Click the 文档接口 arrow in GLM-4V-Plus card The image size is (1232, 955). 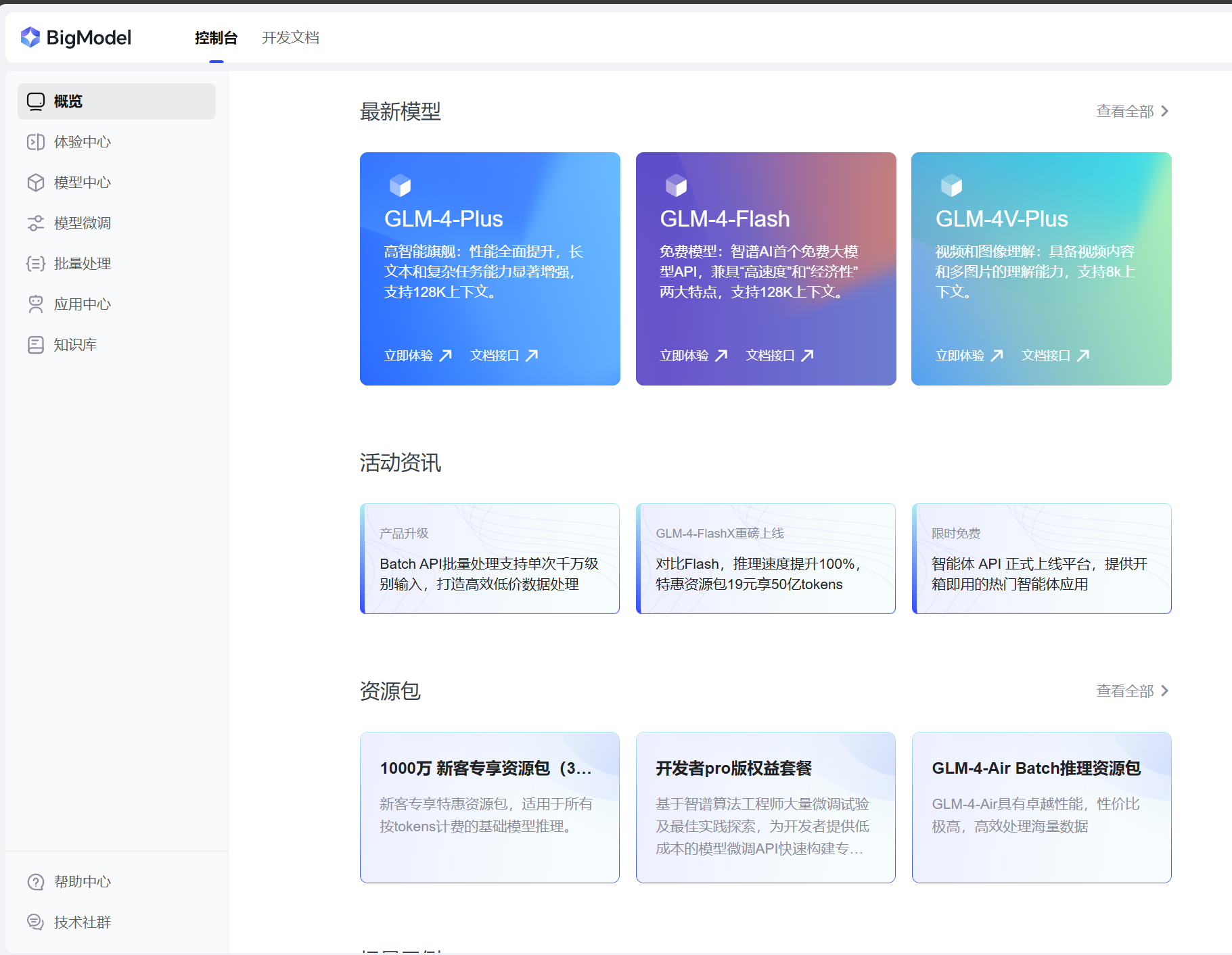point(1083,355)
